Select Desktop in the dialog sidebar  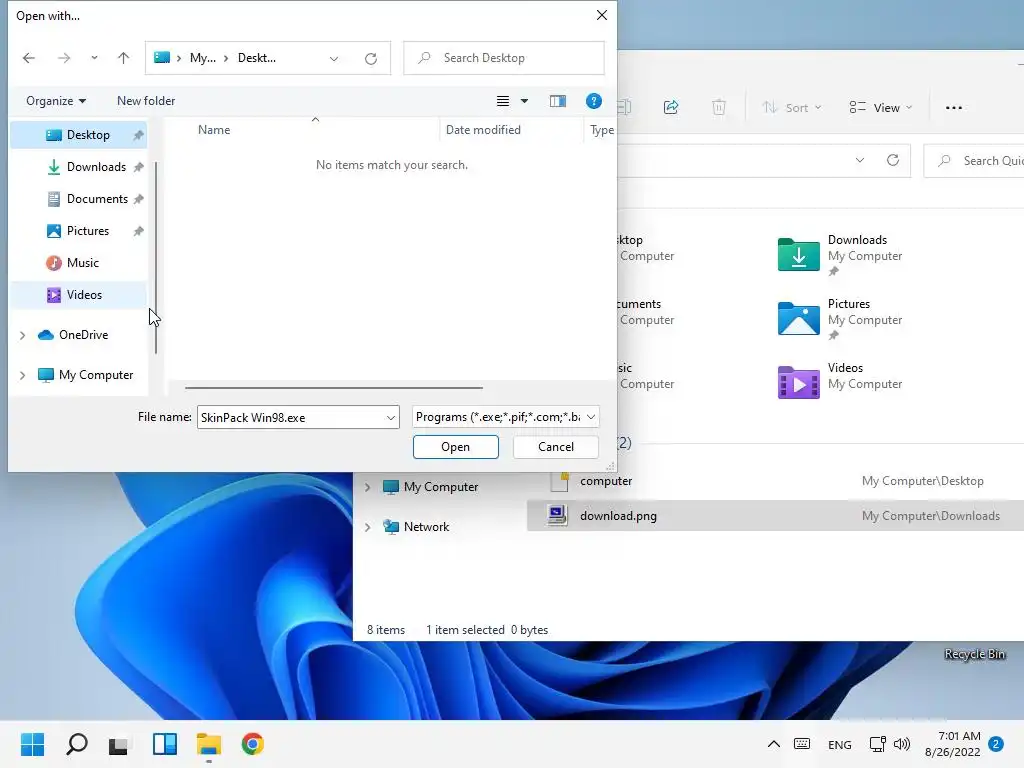[78, 135]
